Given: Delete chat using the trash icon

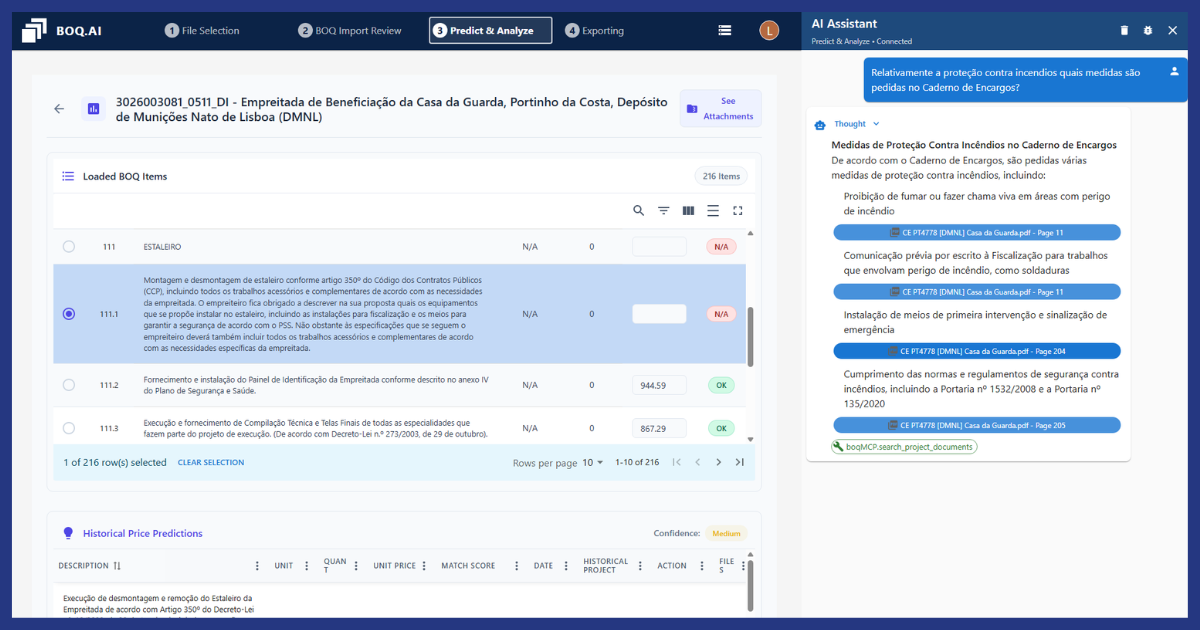Looking at the screenshot, I should click(1124, 31).
